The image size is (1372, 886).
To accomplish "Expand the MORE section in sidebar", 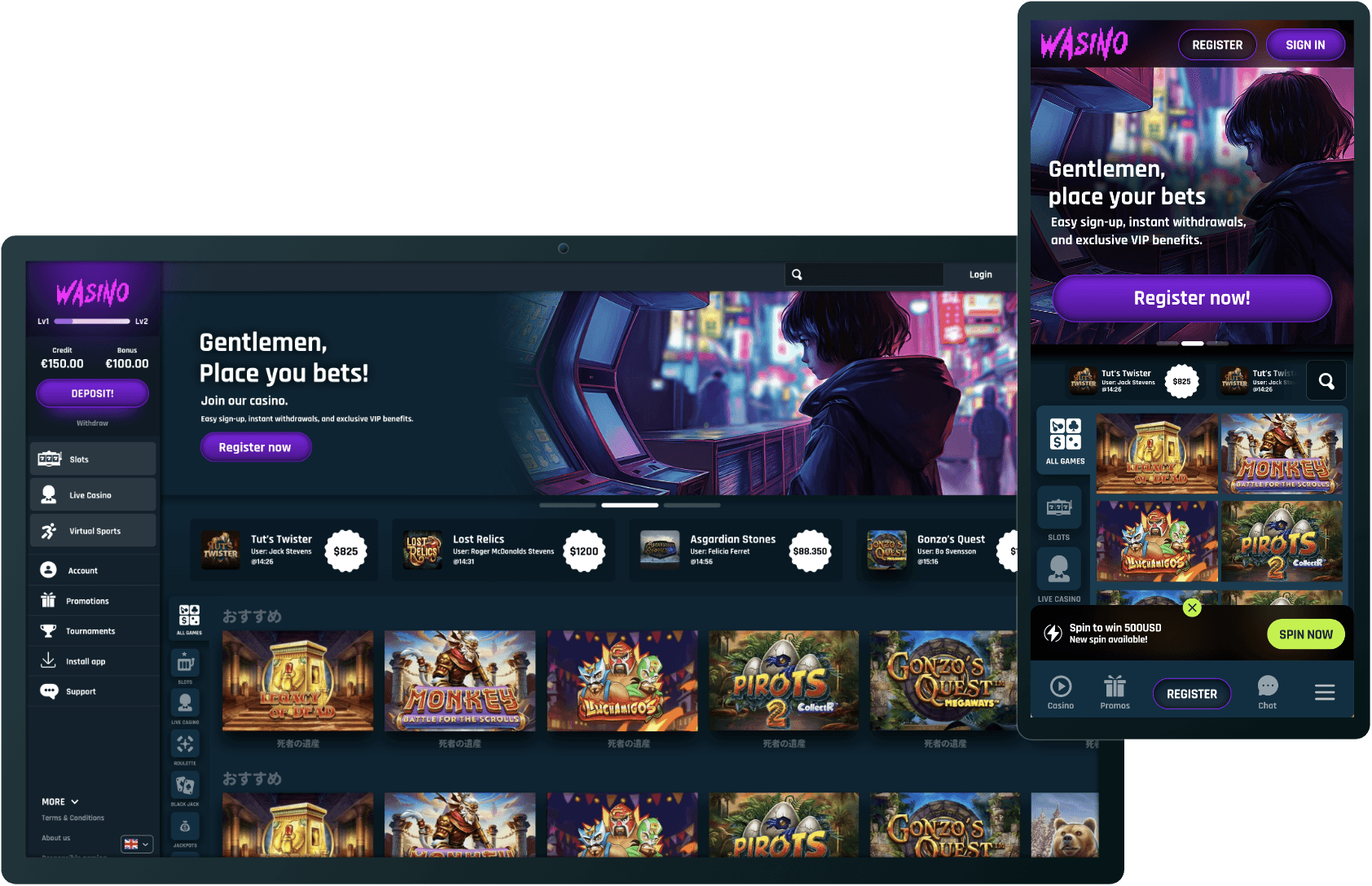I will pos(60,802).
